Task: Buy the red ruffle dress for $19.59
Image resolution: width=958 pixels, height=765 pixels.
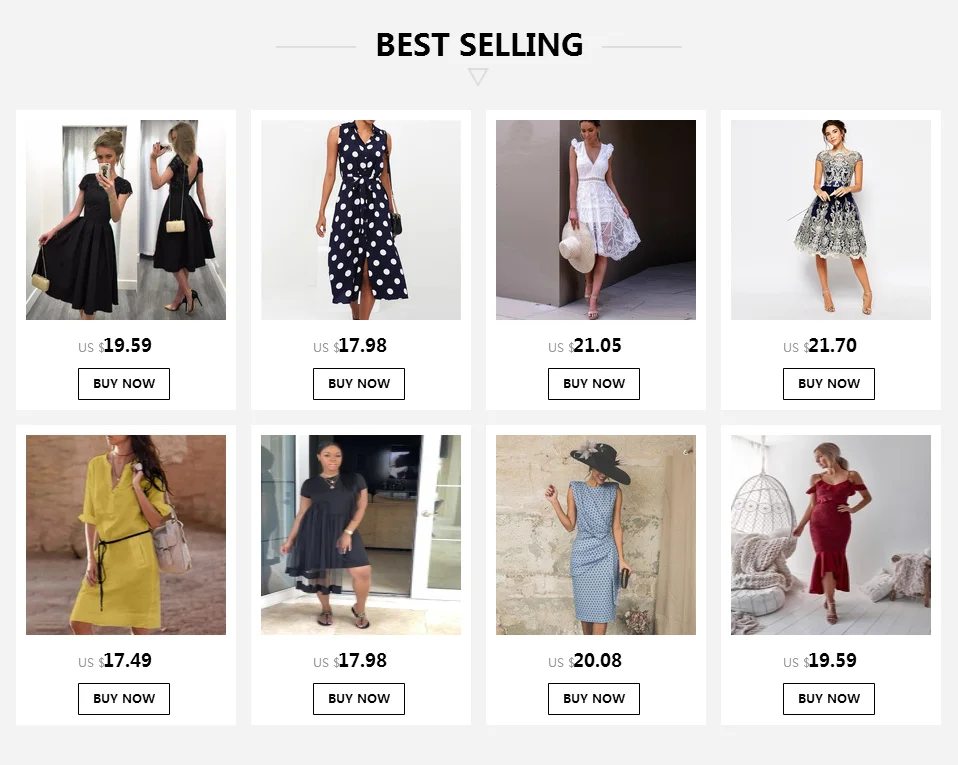Action: tap(829, 699)
